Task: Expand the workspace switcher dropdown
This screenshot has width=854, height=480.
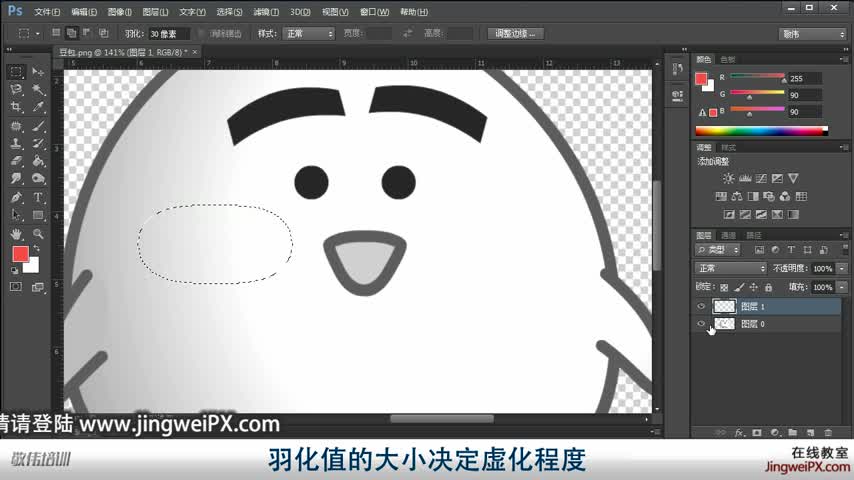Action: [812, 33]
